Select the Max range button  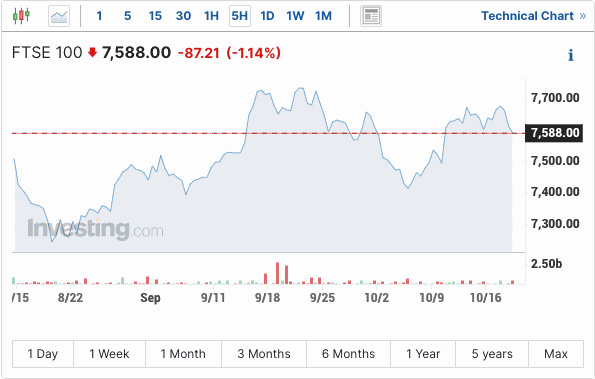click(556, 354)
